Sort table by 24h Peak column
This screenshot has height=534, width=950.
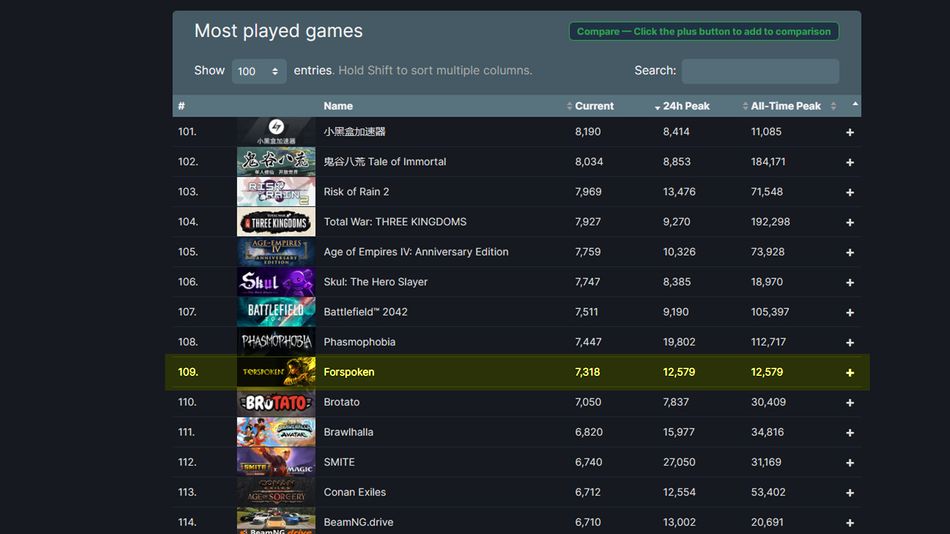(686, 106)
